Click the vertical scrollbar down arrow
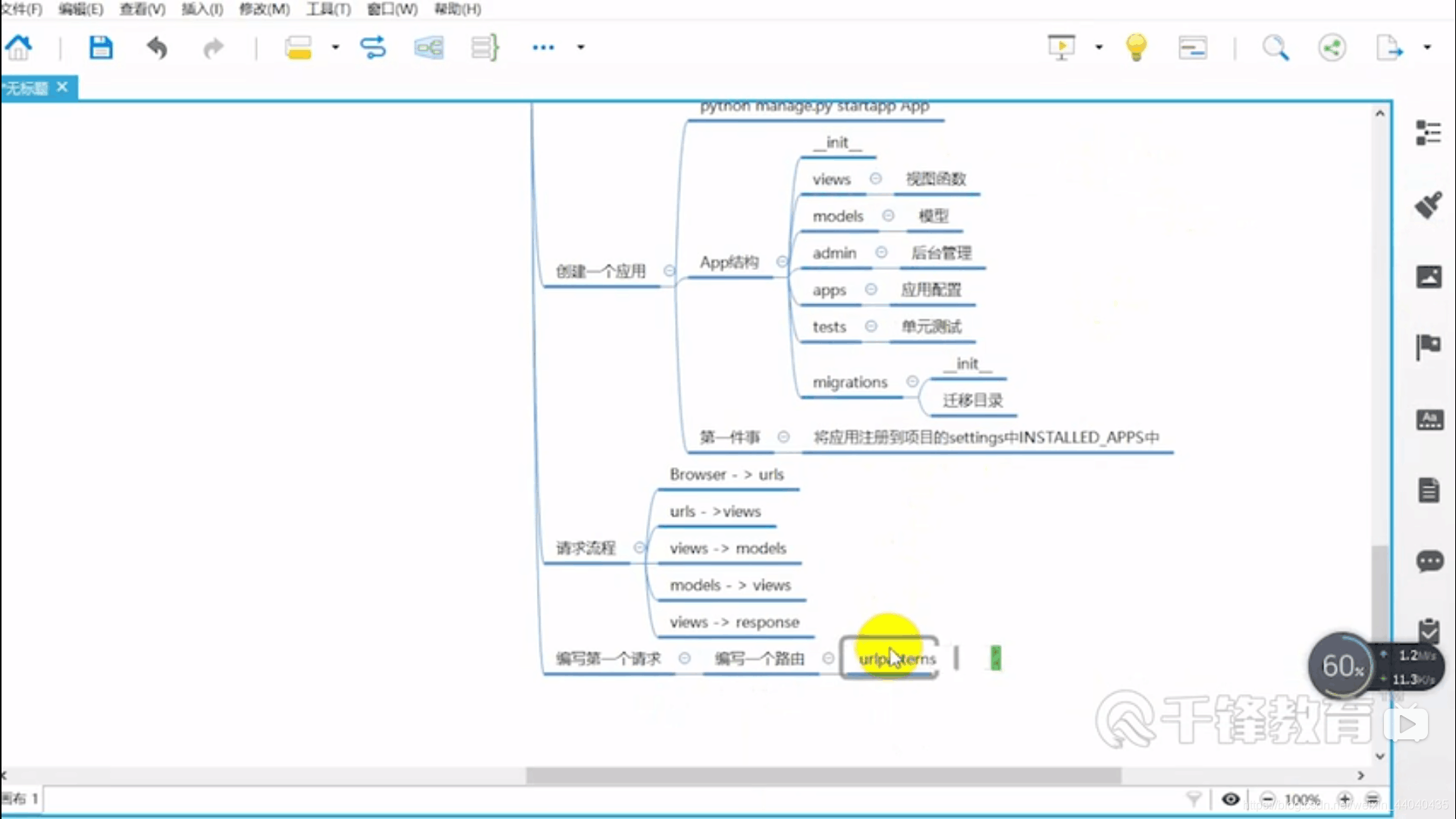1456x819 pixels. (x=1380, y=756)
